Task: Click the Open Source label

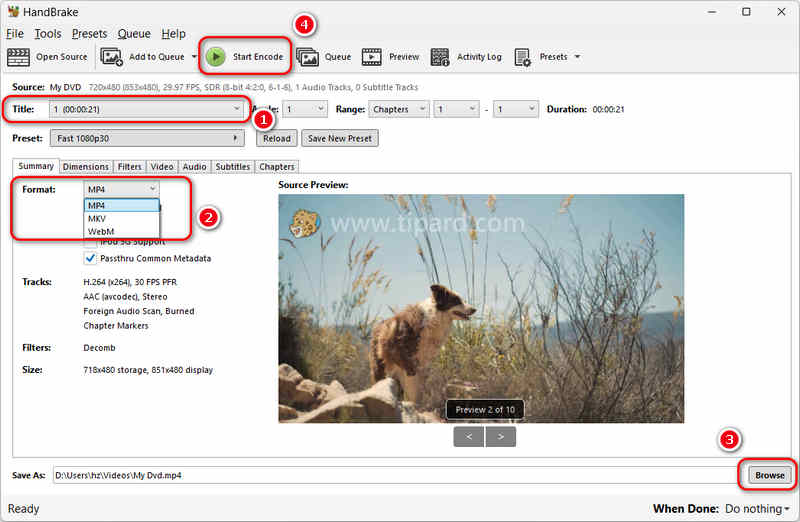Action: pyautogui.click(x=61, y=57)
